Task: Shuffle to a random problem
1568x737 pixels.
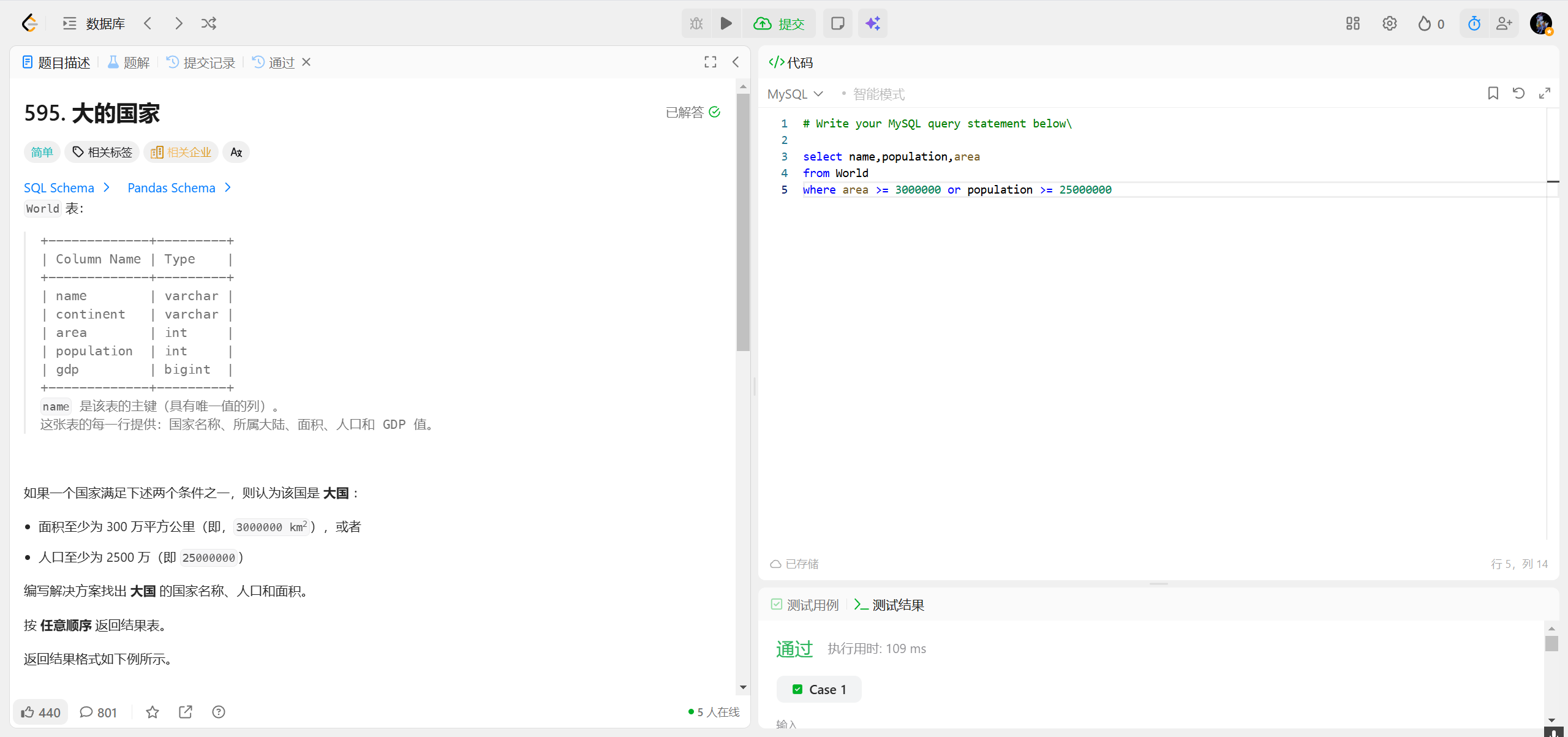Action: point(209,23)
